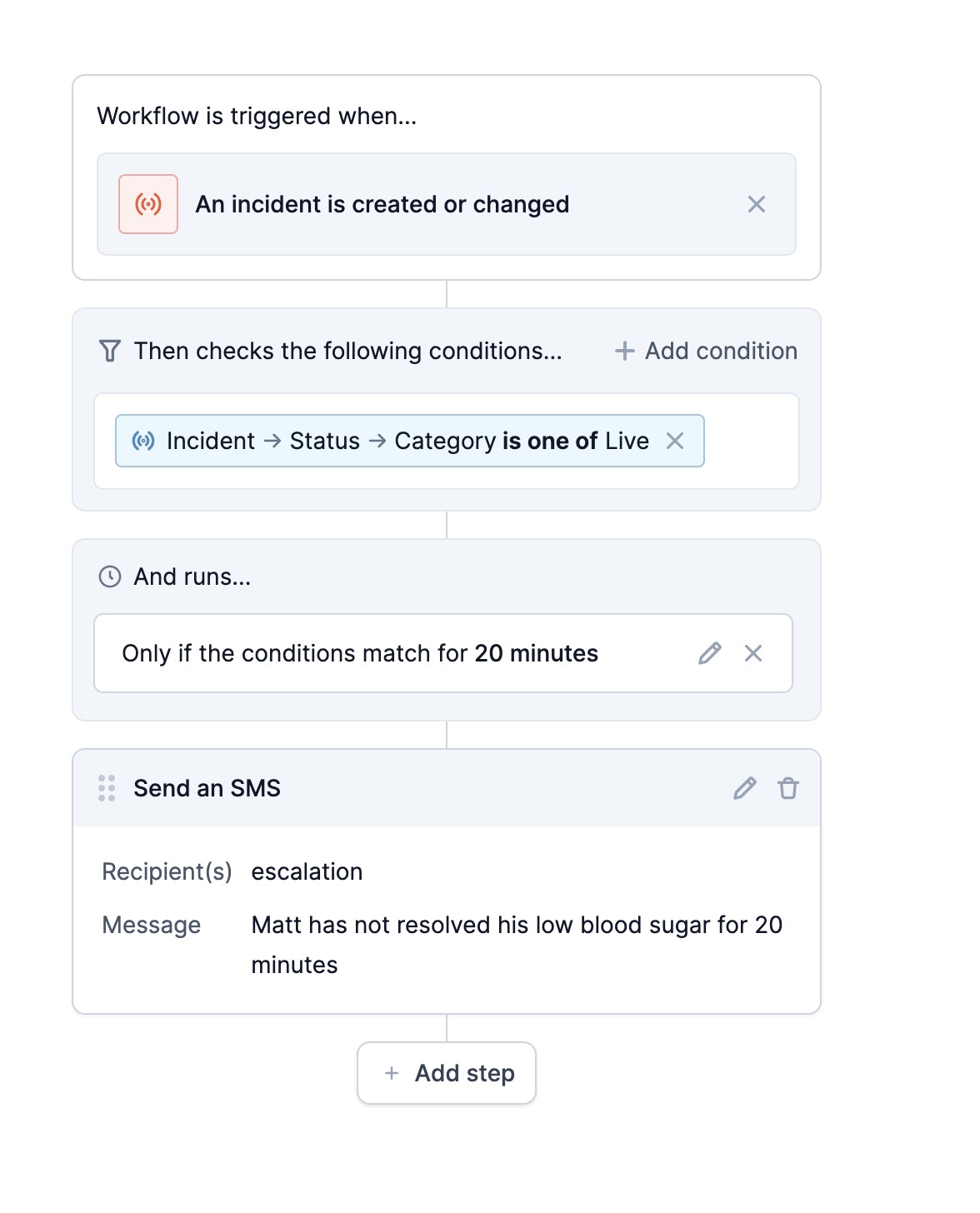
Task: Remove the 20 minutes delay rule
Action: tap(753, 653)
